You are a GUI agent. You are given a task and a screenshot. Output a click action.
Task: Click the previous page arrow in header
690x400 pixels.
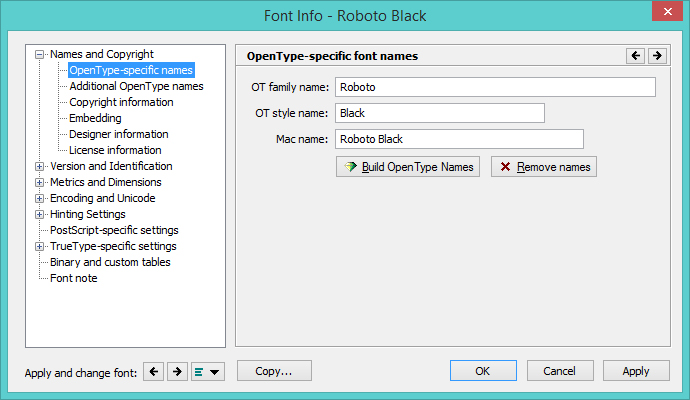635,56
